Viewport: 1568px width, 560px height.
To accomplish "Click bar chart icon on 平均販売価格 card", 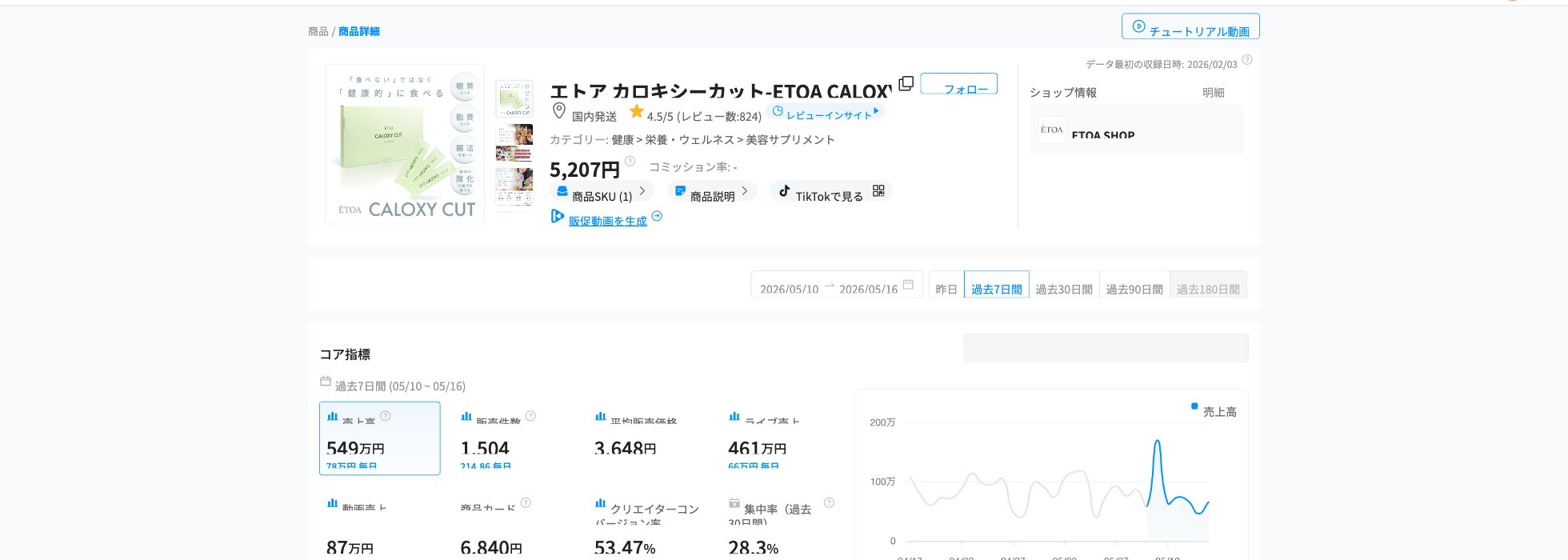I will point(600,416).
